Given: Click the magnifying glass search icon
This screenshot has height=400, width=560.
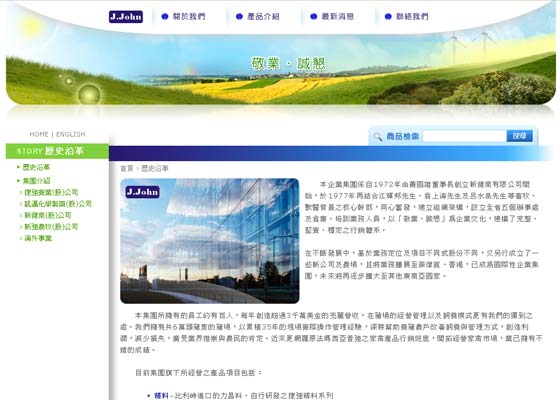Looking at the screenshot, I should (x=378, y=136).
